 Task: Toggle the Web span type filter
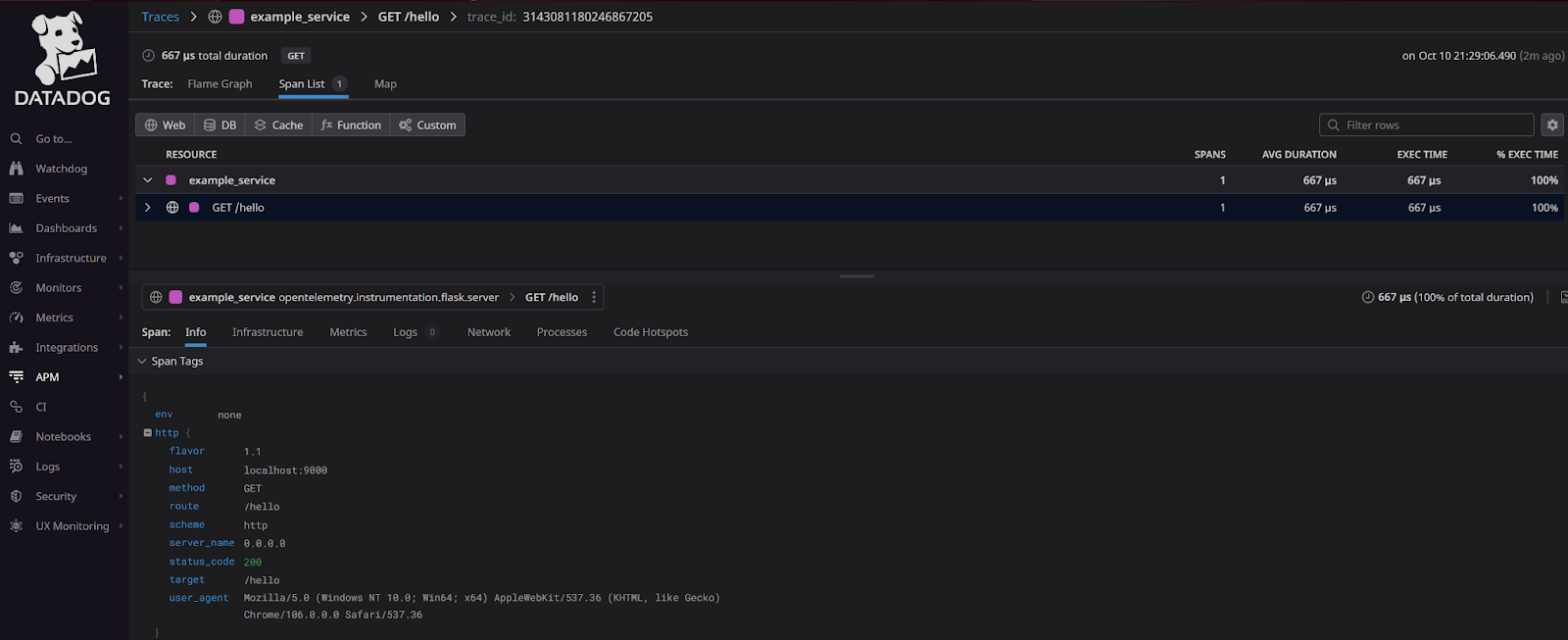pyautogui.click(x=165, y=125)
